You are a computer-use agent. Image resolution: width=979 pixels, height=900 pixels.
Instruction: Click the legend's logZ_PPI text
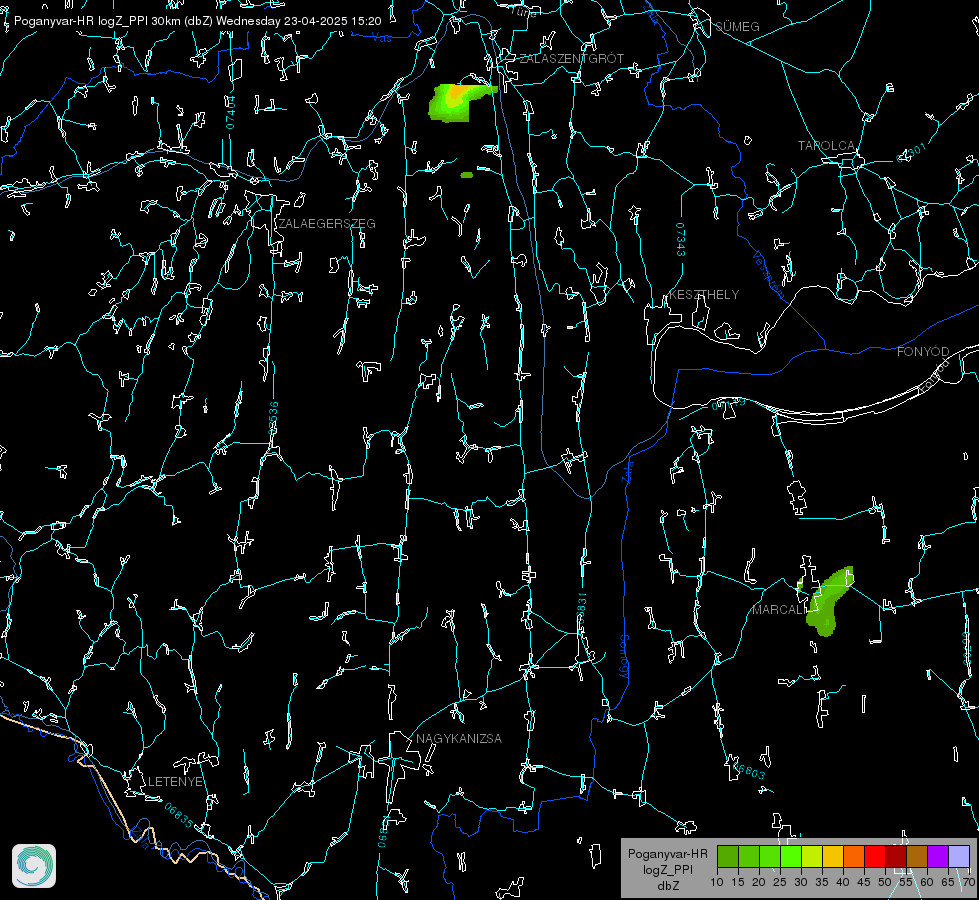coord(667,869)
